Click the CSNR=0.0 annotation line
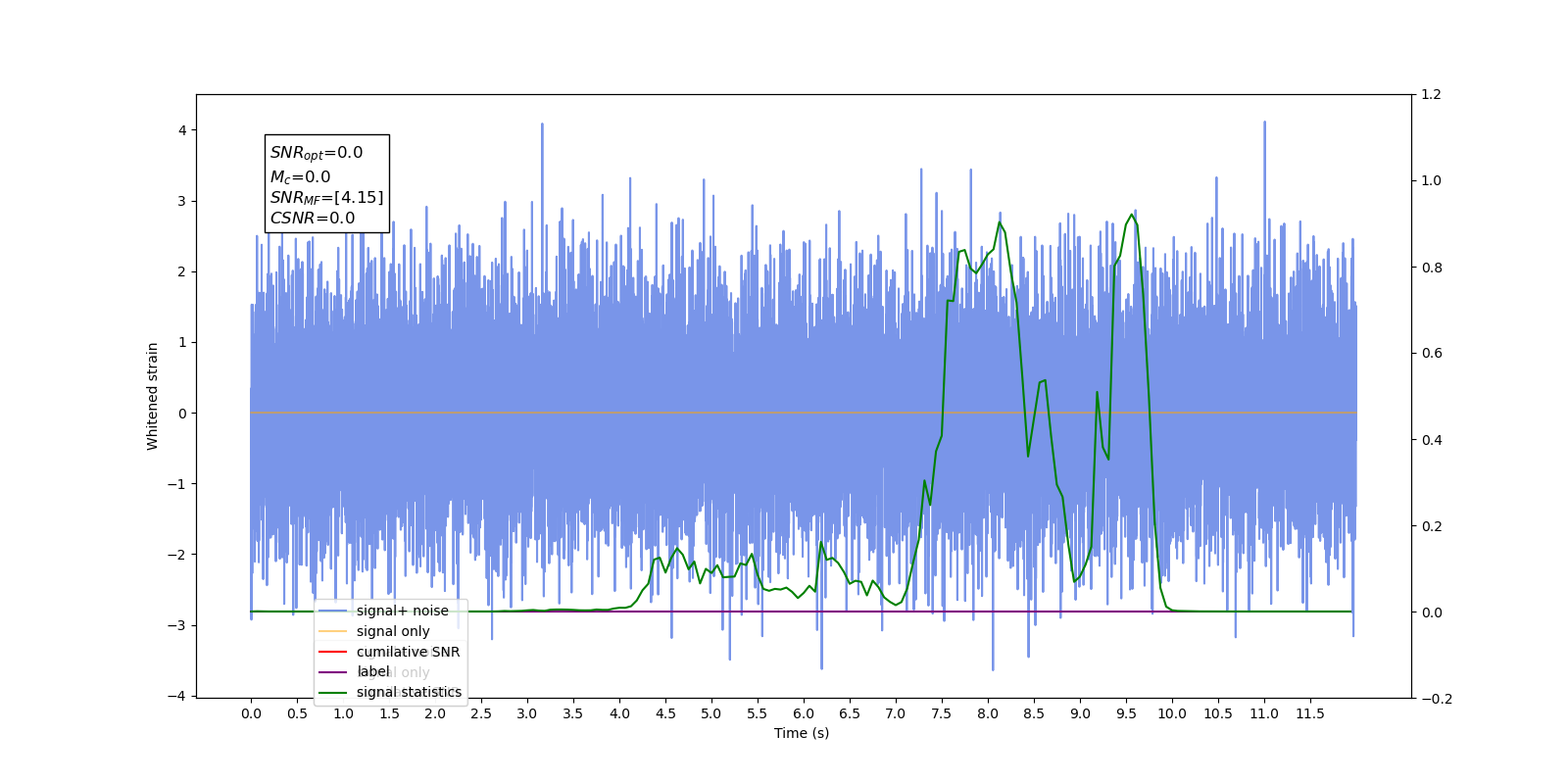The image size is (1568, 784). click(313, 219)
